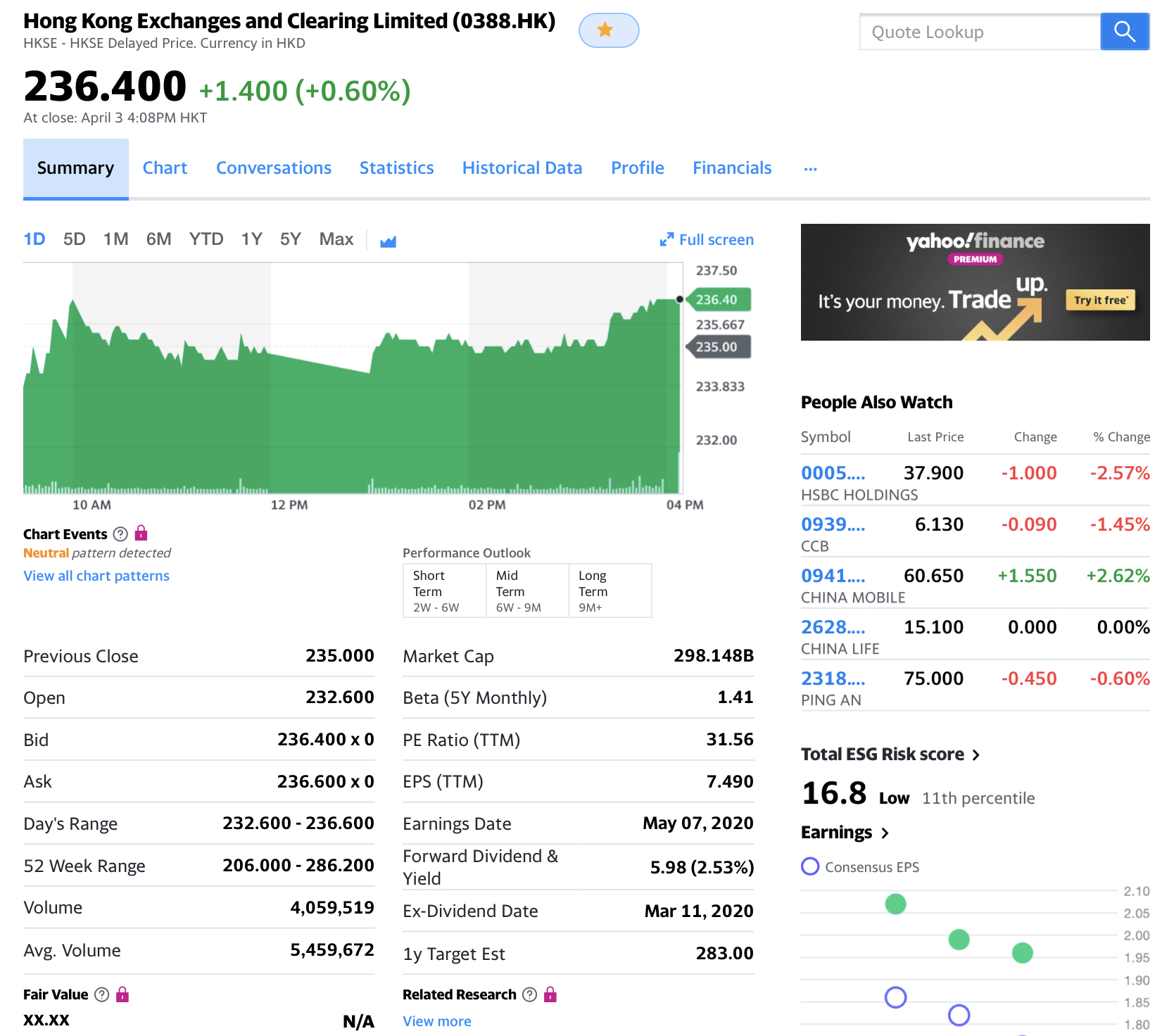Select the 5D chart range
1174x1036 pixels.
pyautogui.click(x=75, y=239)
